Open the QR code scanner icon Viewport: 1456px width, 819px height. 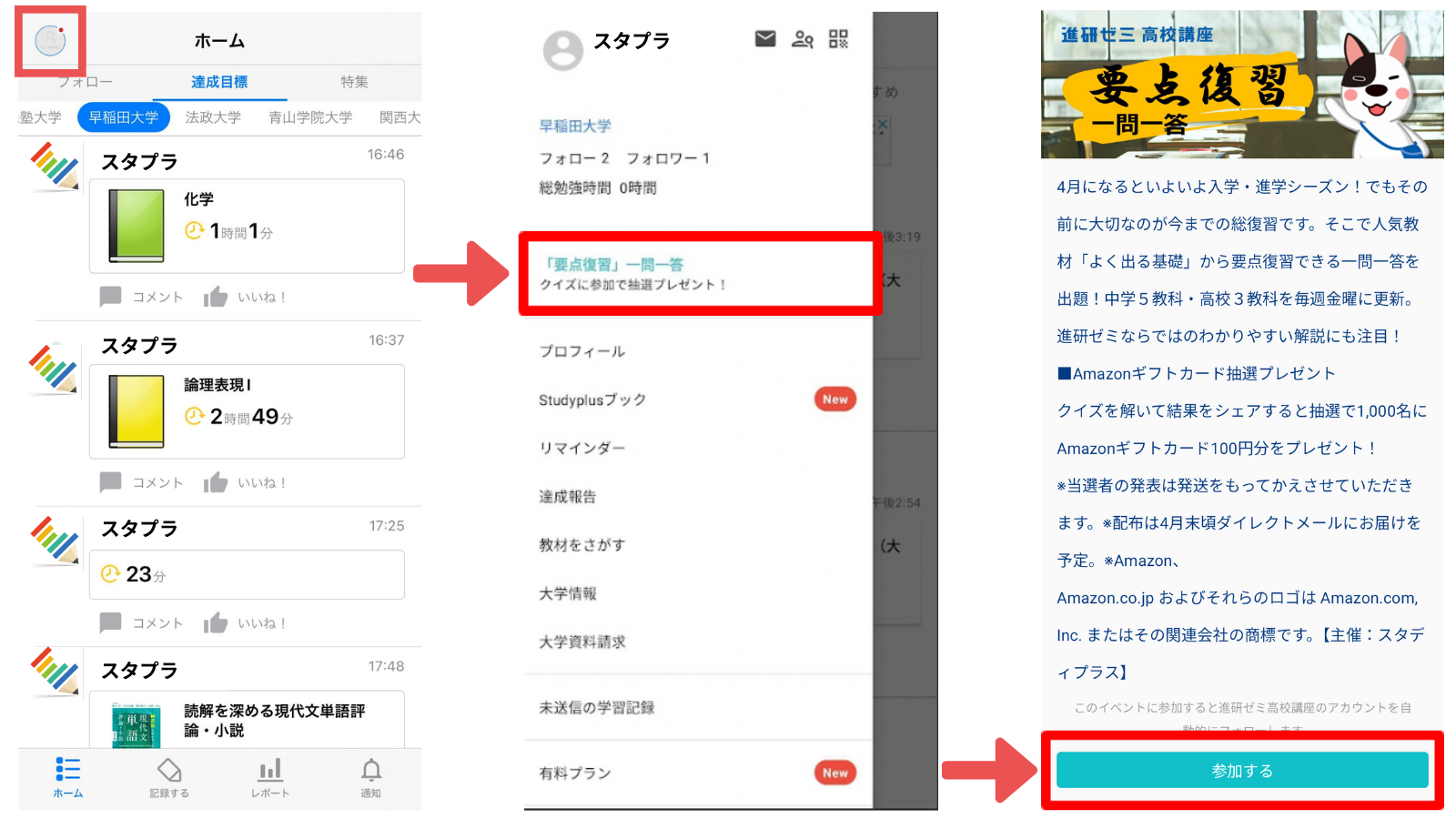coord(839,39)
